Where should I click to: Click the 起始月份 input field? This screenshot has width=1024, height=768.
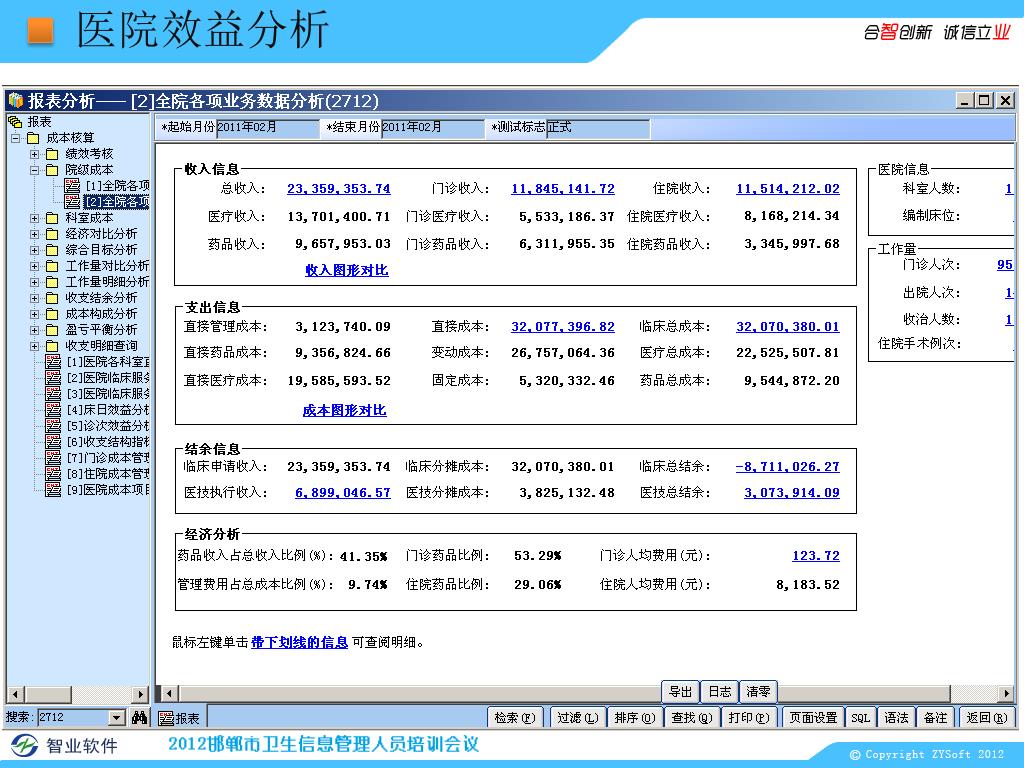click(x=266, y=127)
